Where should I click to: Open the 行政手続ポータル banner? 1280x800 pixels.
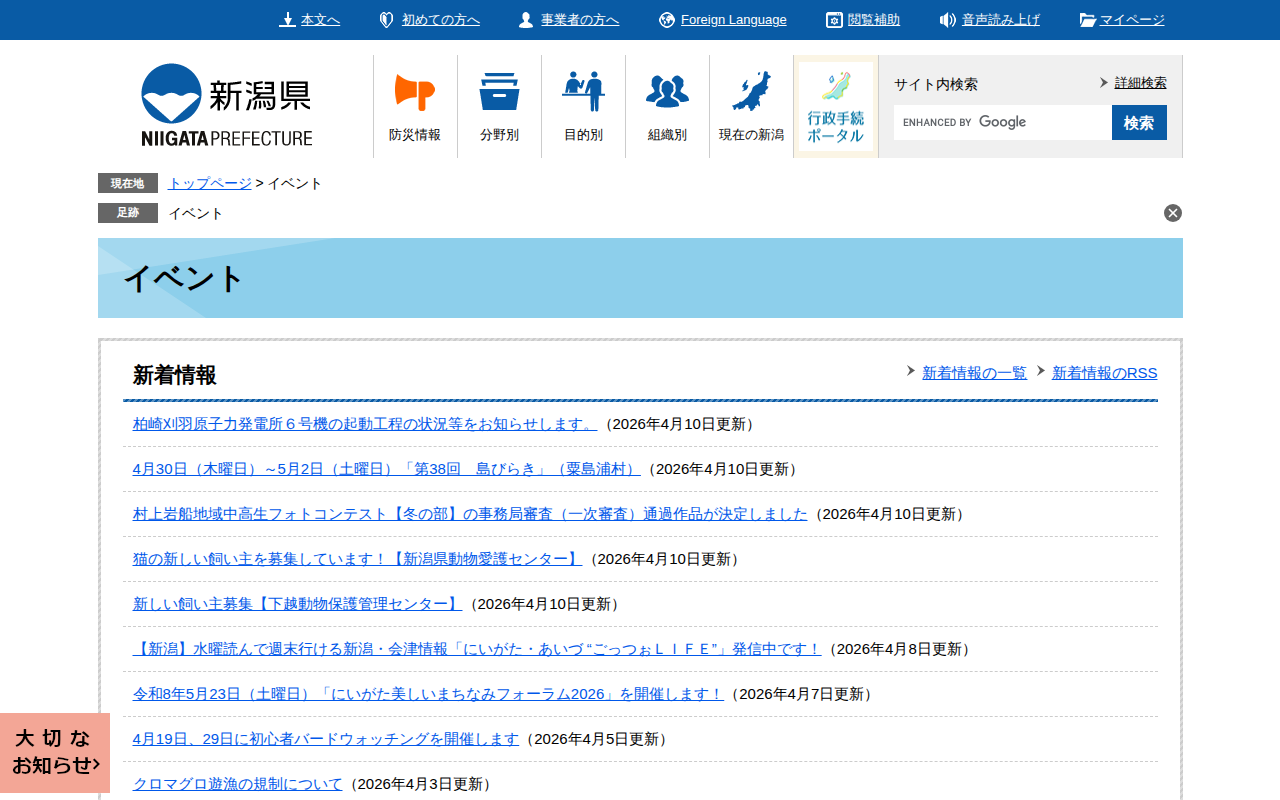point(835,106)
